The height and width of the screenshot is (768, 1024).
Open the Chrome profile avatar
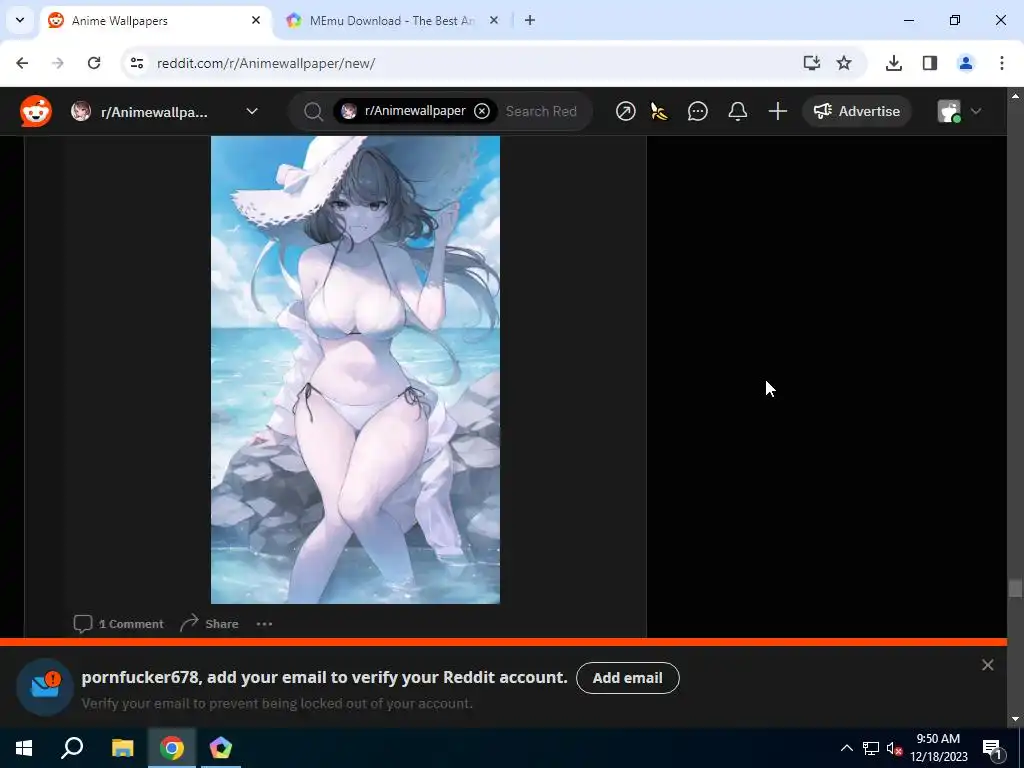[x=965, y=63]
